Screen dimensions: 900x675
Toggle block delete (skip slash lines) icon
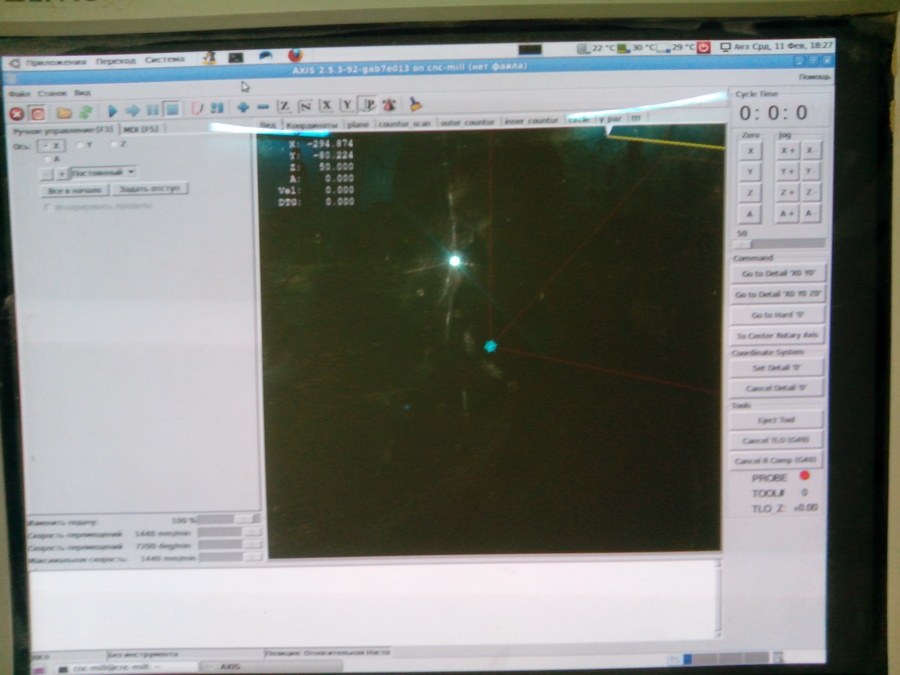tap(197, 108)
